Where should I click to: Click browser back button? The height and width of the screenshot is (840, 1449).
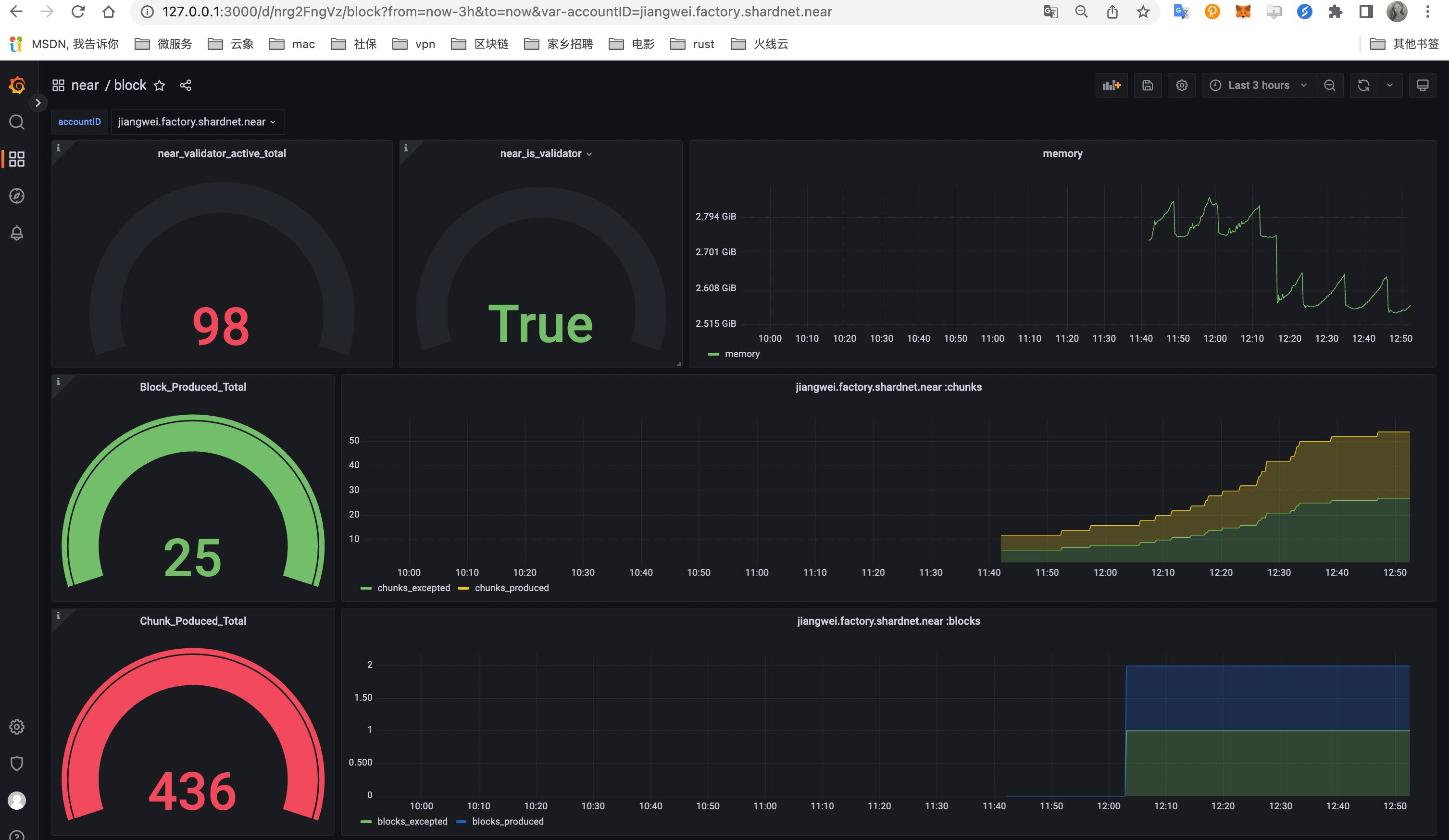click(x=17, y=12)
